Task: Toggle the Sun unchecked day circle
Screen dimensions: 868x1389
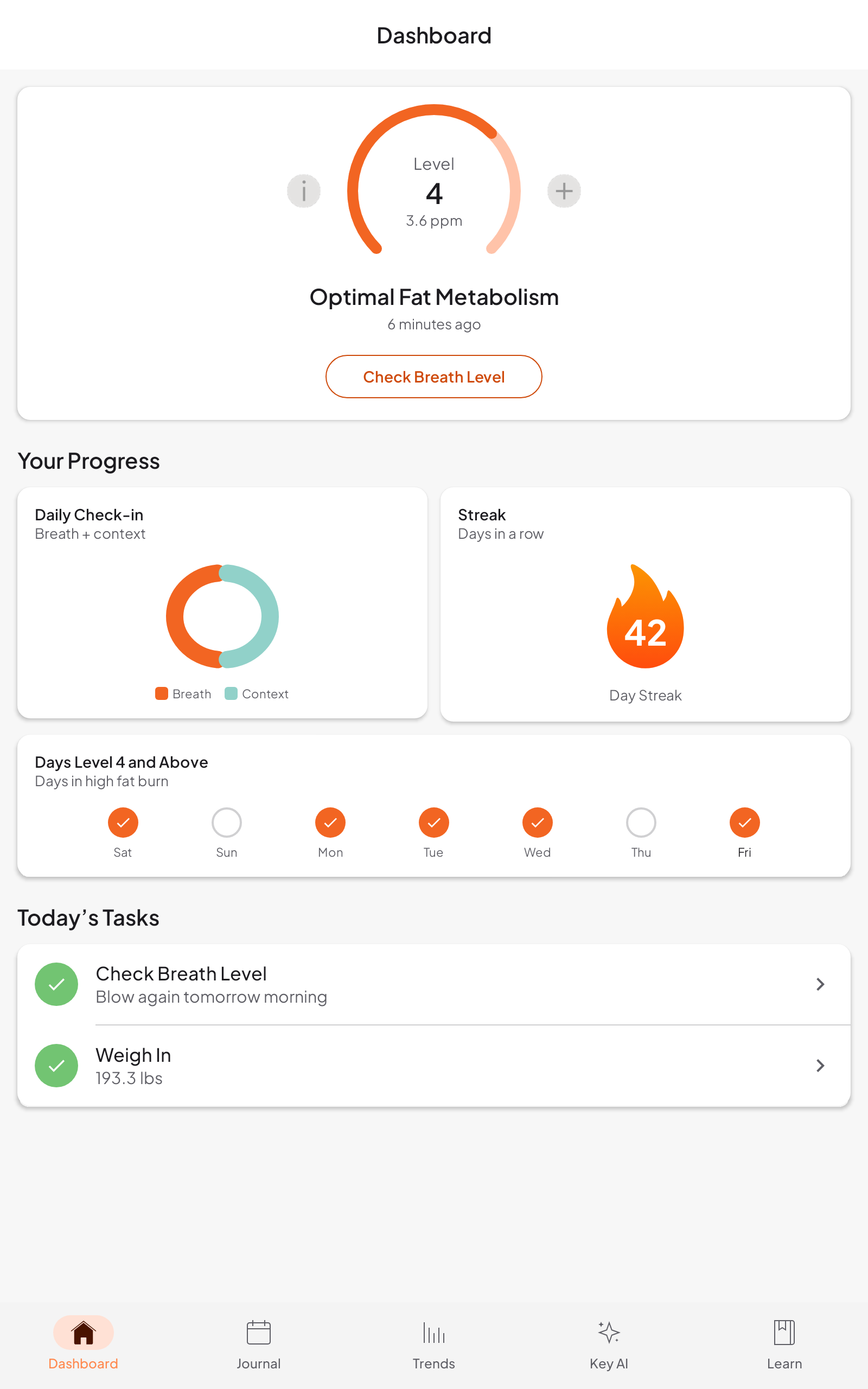Action: [x=227, y=823]
